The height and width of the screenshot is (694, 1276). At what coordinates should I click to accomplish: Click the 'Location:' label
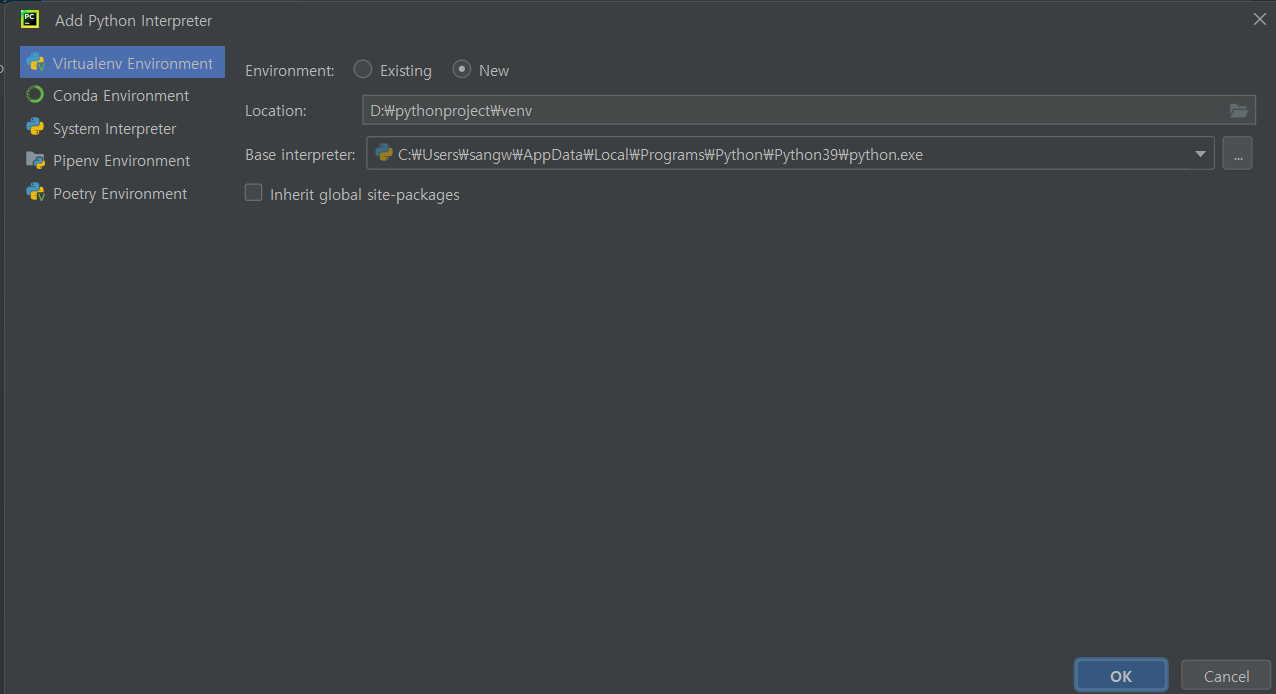tap(276, 111)
